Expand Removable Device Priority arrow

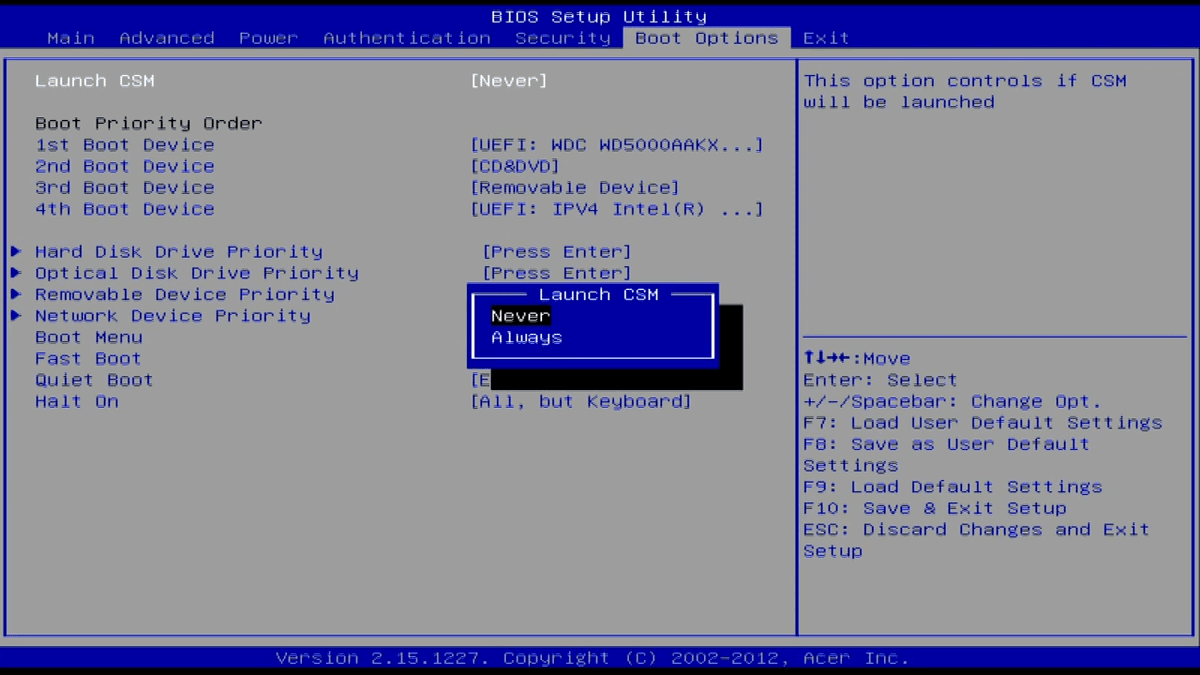click(16, 295)
